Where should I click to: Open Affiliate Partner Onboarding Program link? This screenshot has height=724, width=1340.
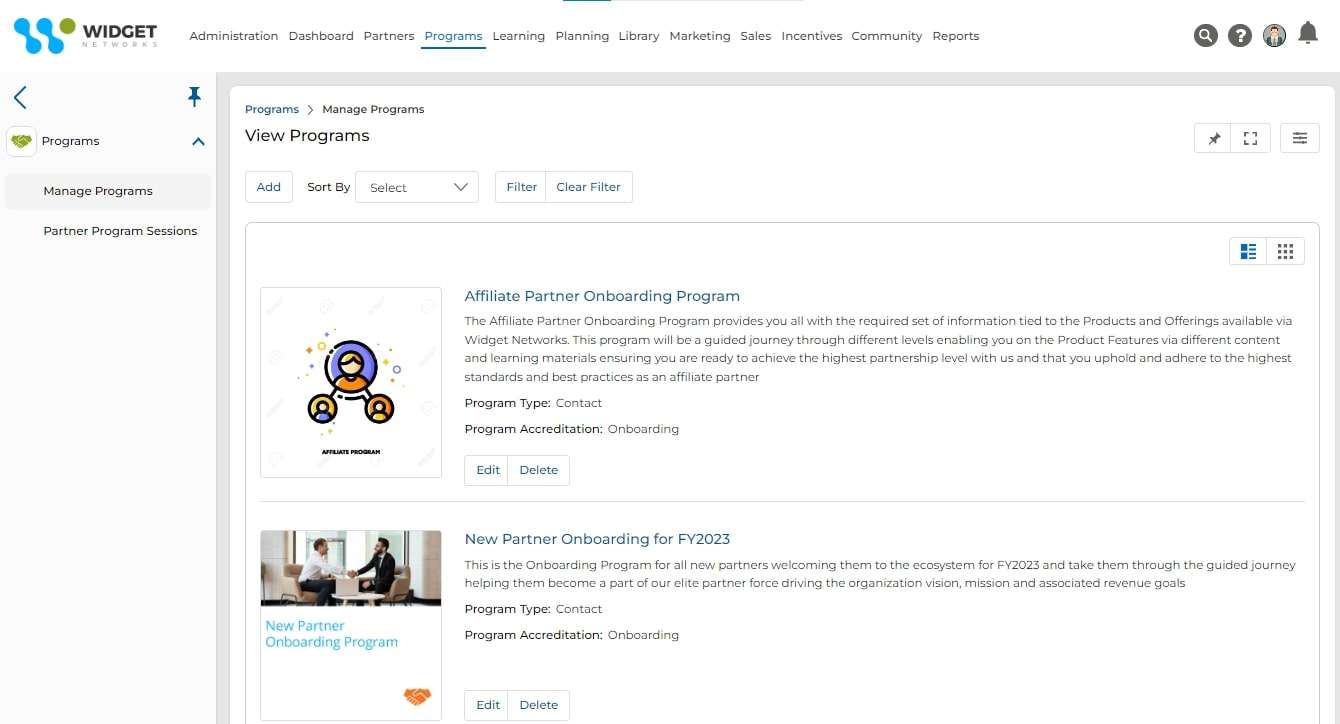click(602, 296)
